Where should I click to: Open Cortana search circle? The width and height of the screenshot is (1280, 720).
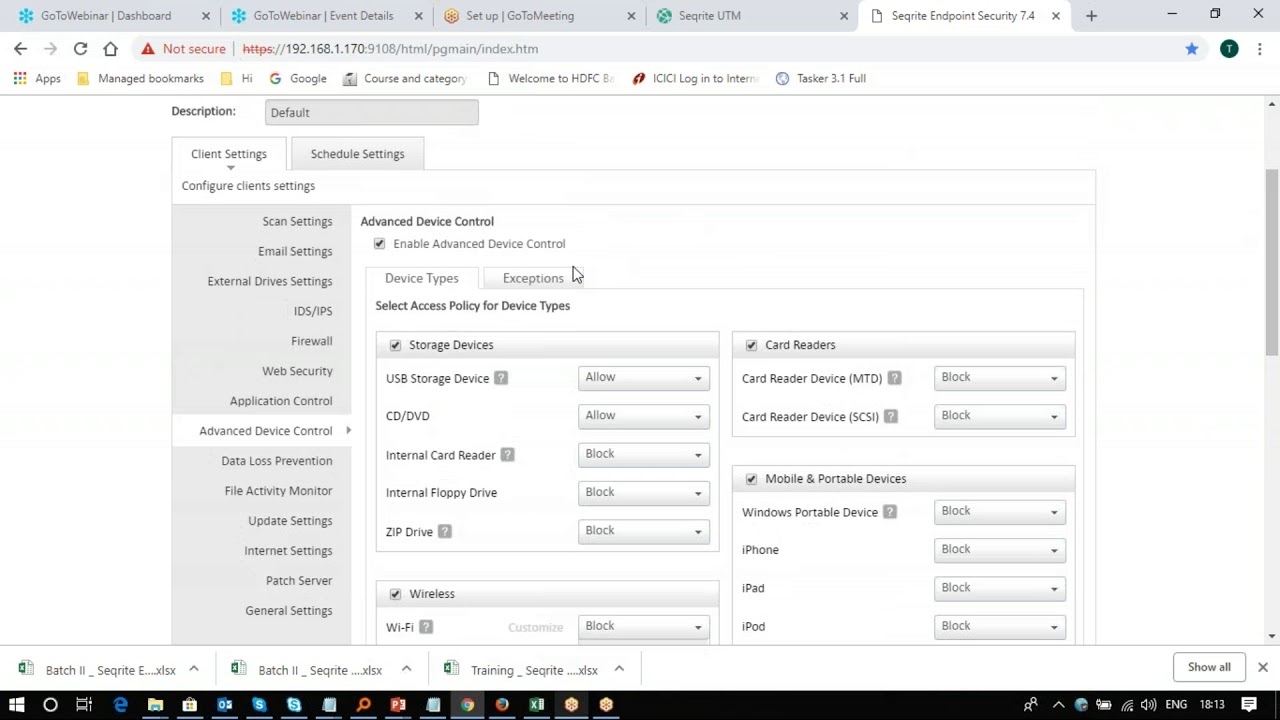(x=50, y=705)
